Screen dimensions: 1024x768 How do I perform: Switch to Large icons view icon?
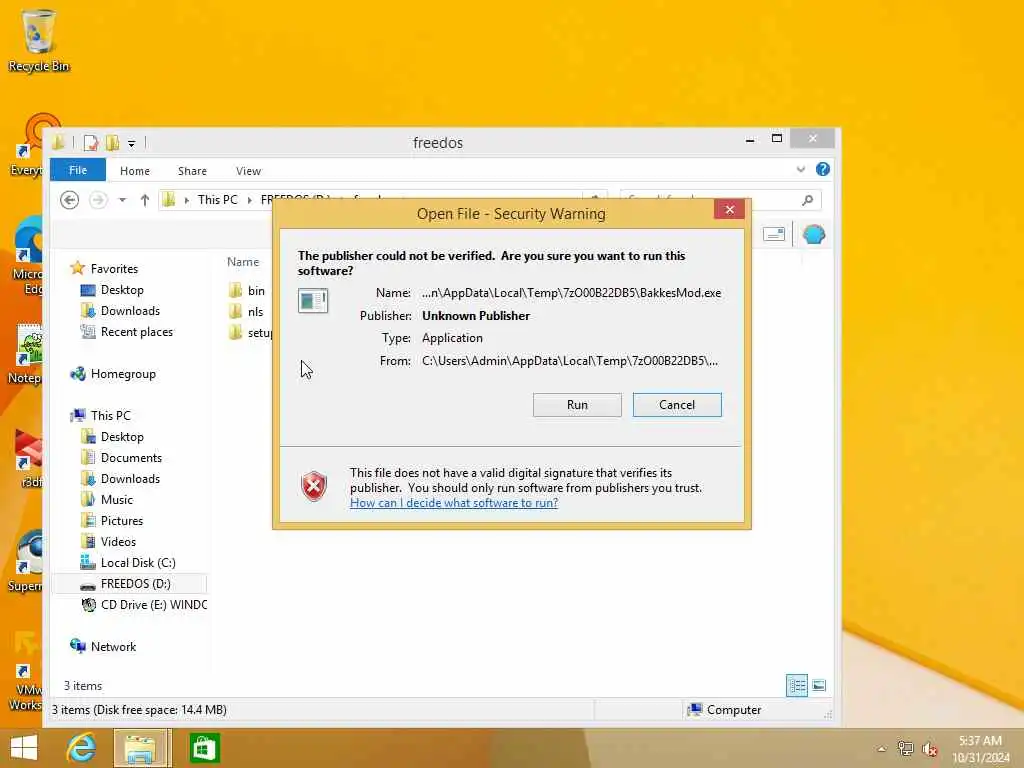tap(819, 686)
